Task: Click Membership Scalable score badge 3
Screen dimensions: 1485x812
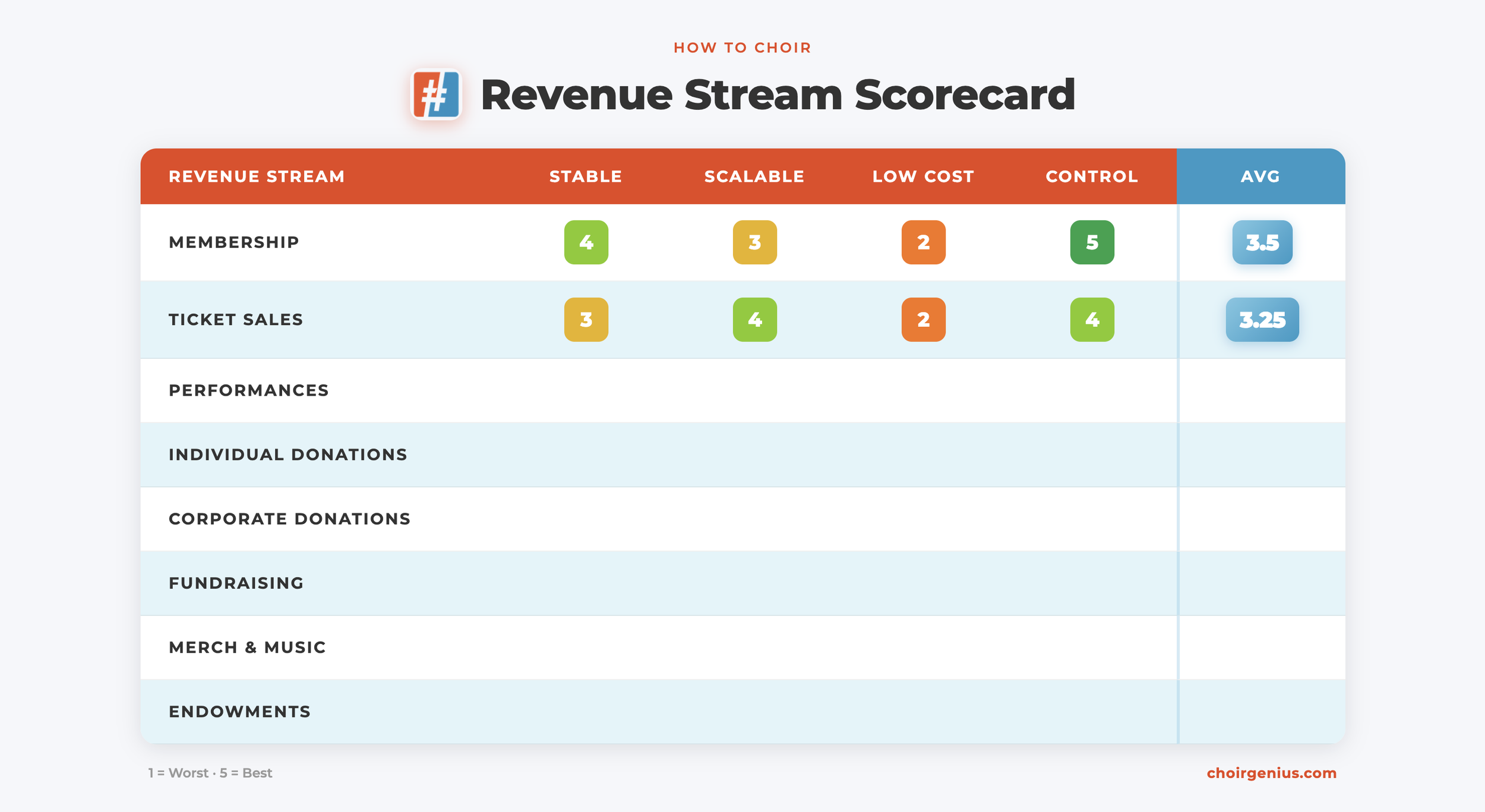Action: coord(754,242)
